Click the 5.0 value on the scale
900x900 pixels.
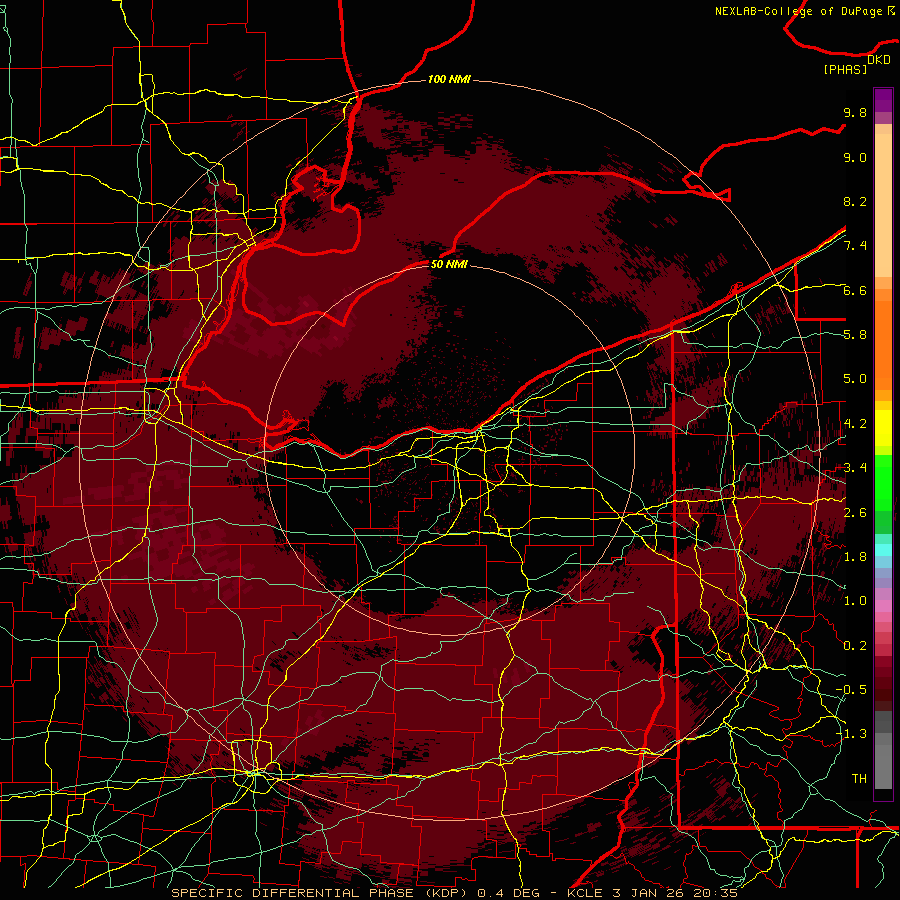tap(855, 379)
